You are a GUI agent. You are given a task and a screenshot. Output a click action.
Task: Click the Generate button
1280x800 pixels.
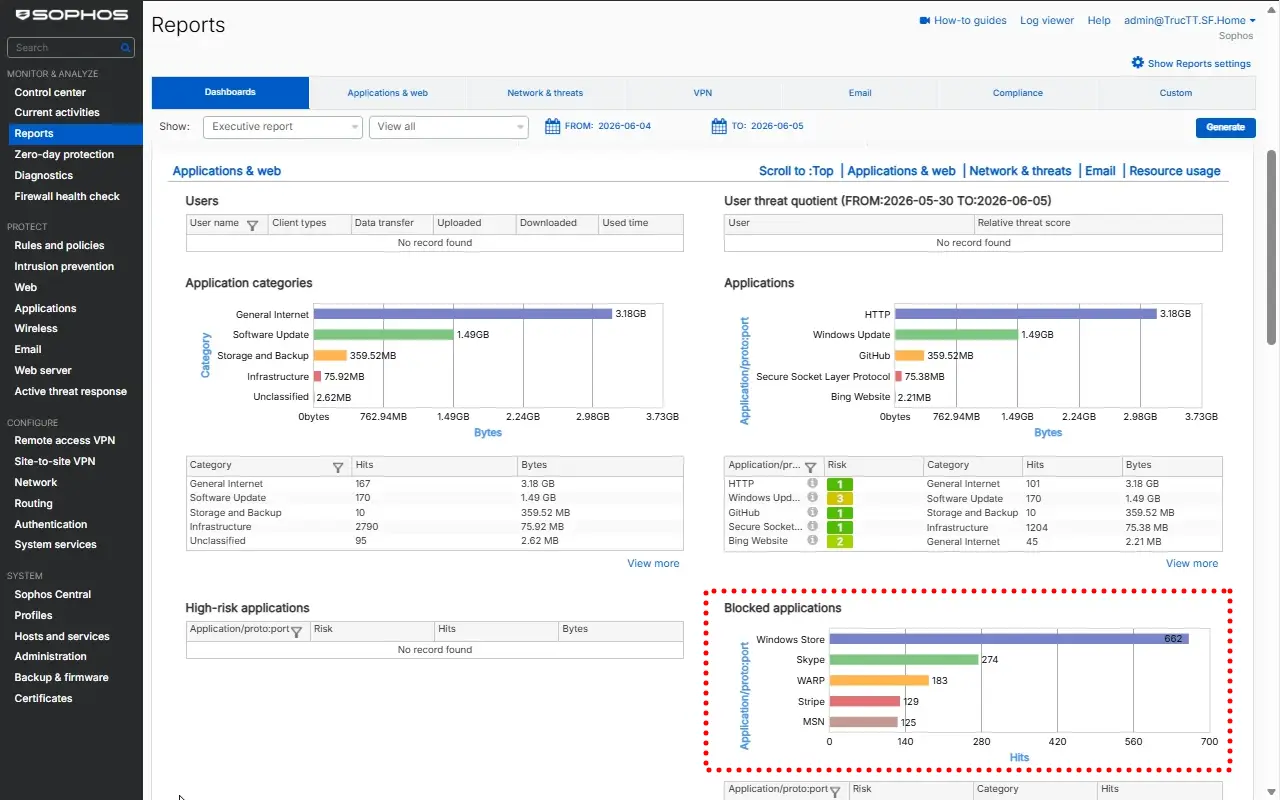tap(1225, 127)
